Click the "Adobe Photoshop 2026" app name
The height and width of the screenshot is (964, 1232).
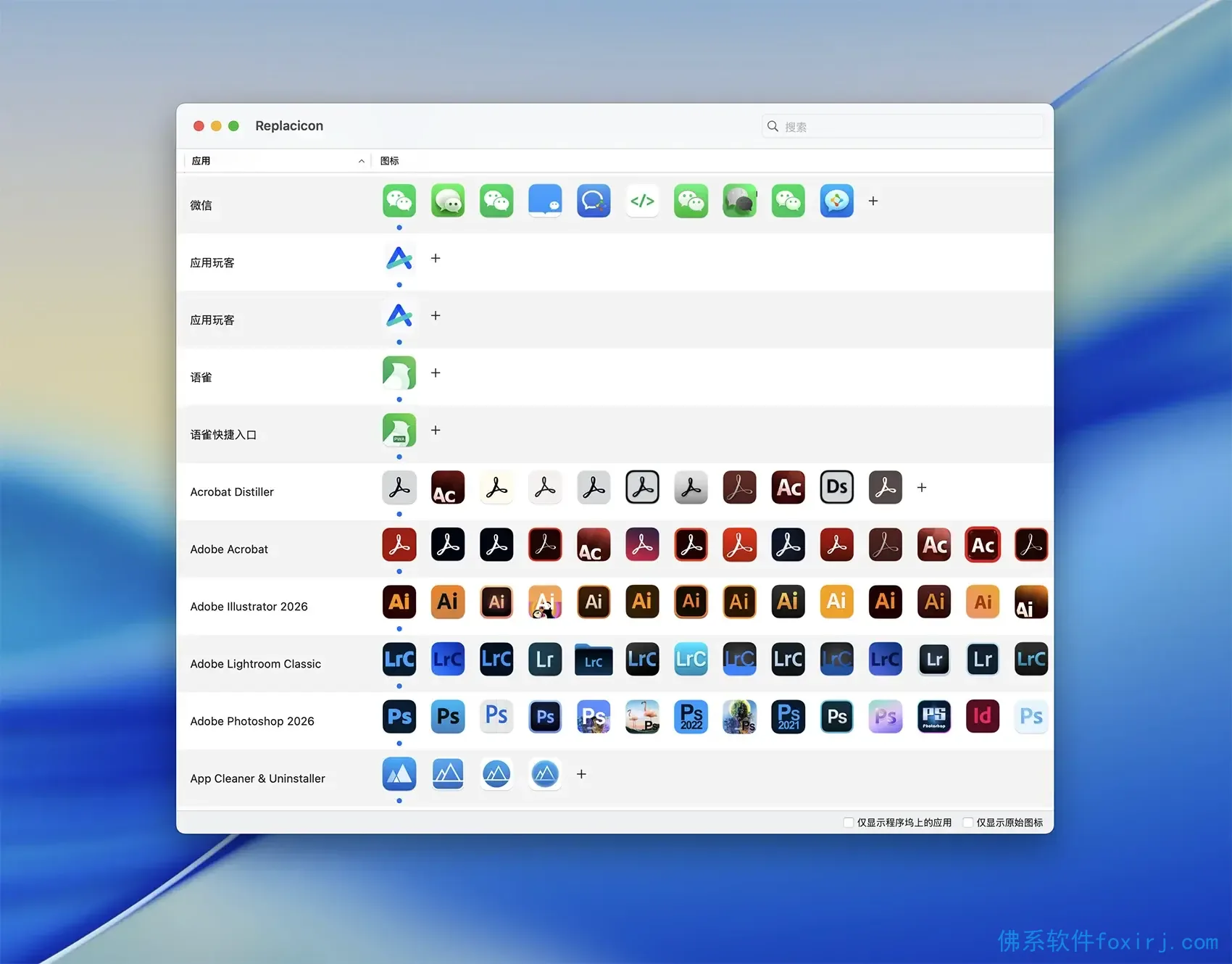252,720
